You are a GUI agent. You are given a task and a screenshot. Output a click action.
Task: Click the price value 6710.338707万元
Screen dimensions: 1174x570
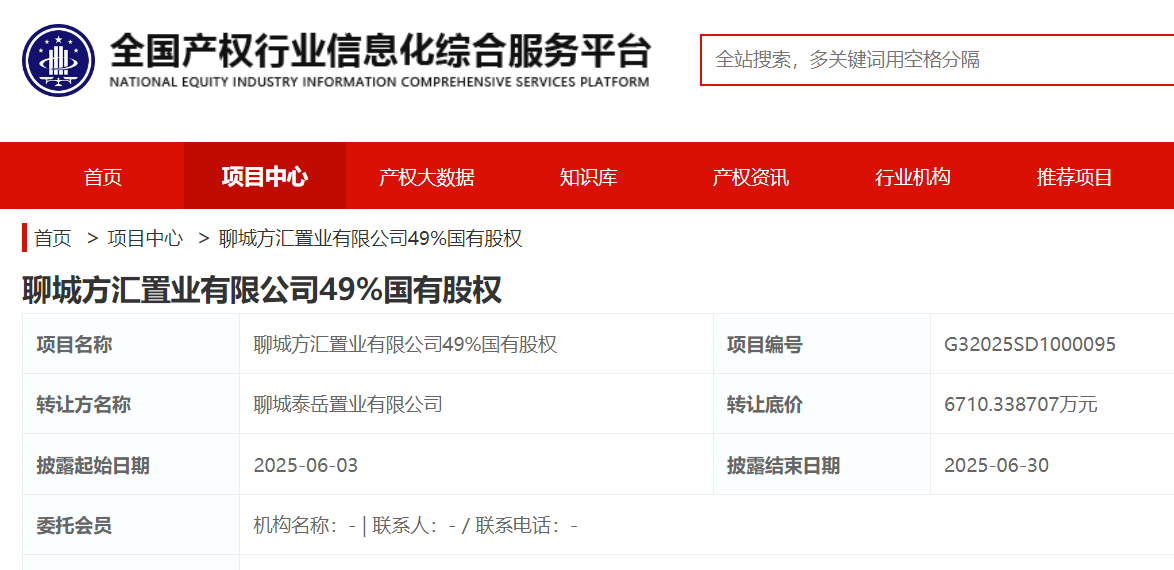tap(1021, 404)
